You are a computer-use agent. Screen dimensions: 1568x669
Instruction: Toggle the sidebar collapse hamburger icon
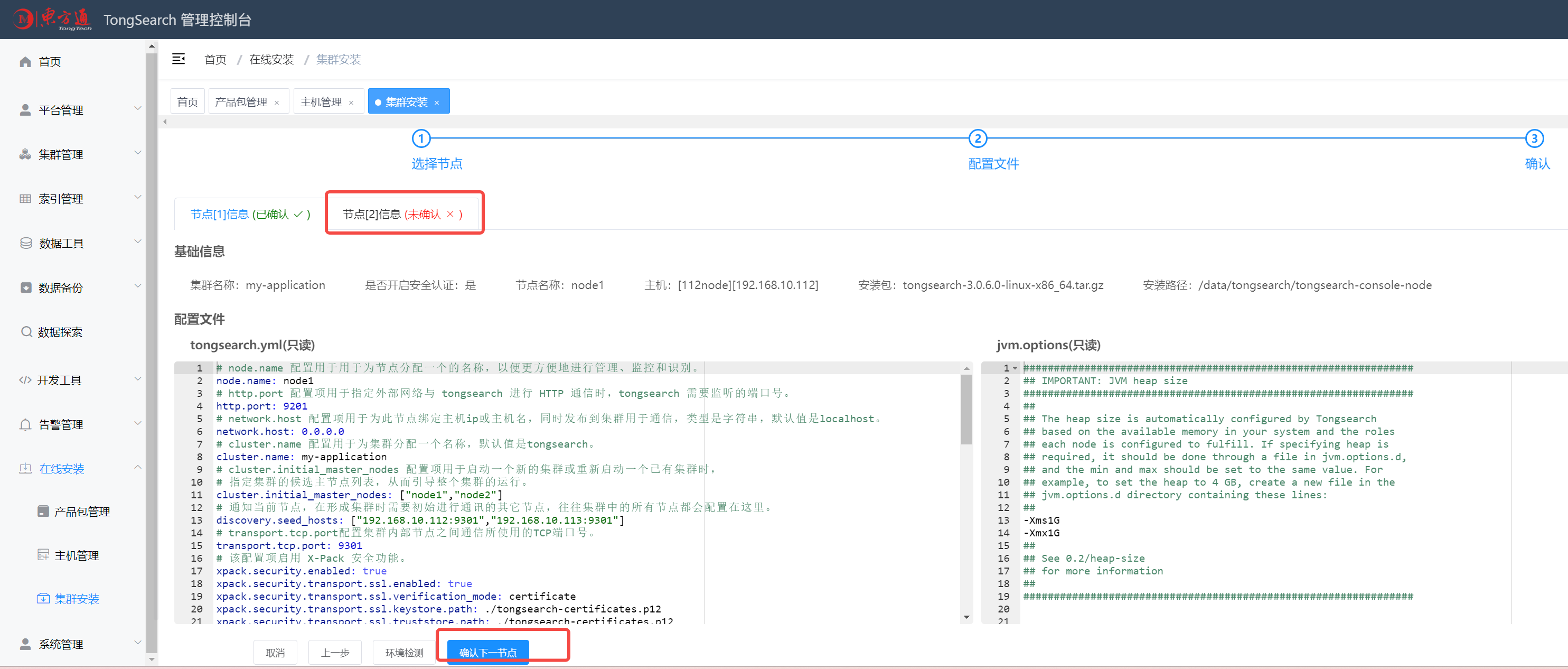(x=179, y=59)
